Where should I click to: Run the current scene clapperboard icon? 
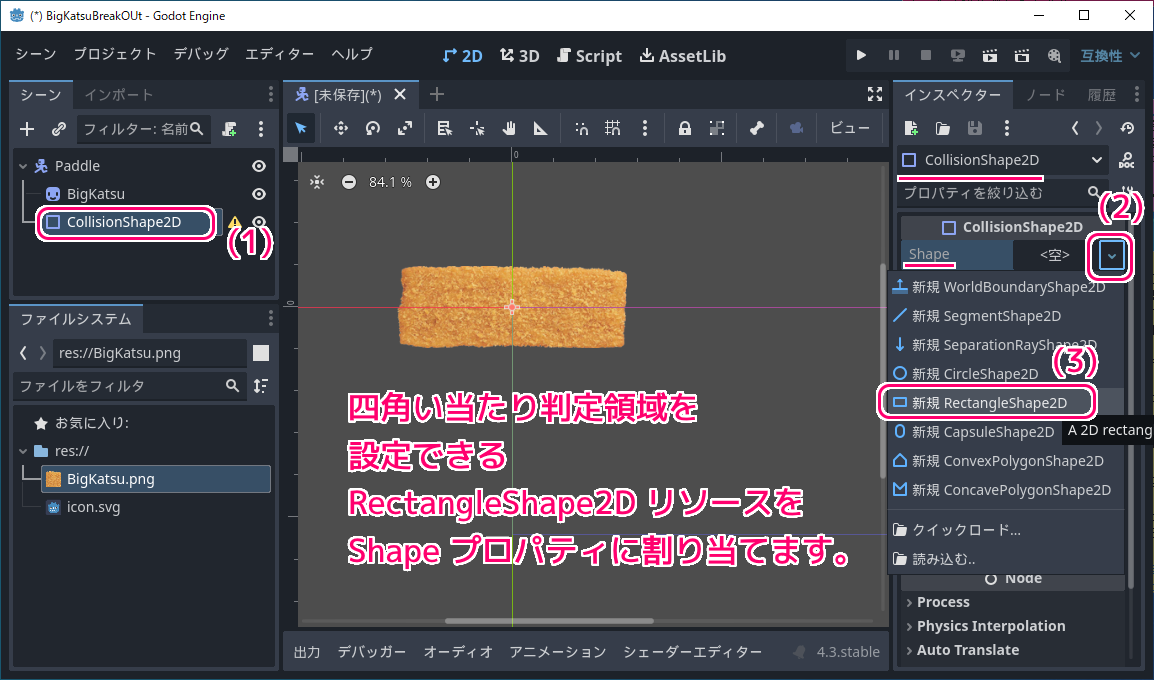tap(990, 55)
